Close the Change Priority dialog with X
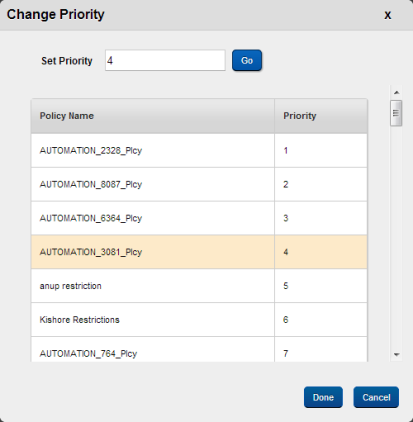This screenshot has height=422, width=413. [x=387, y=15]
